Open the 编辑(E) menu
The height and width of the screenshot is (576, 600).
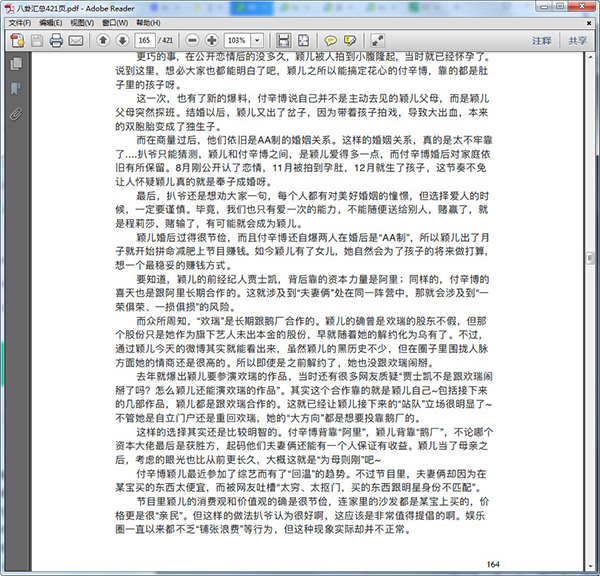click(x=51, y=23)
